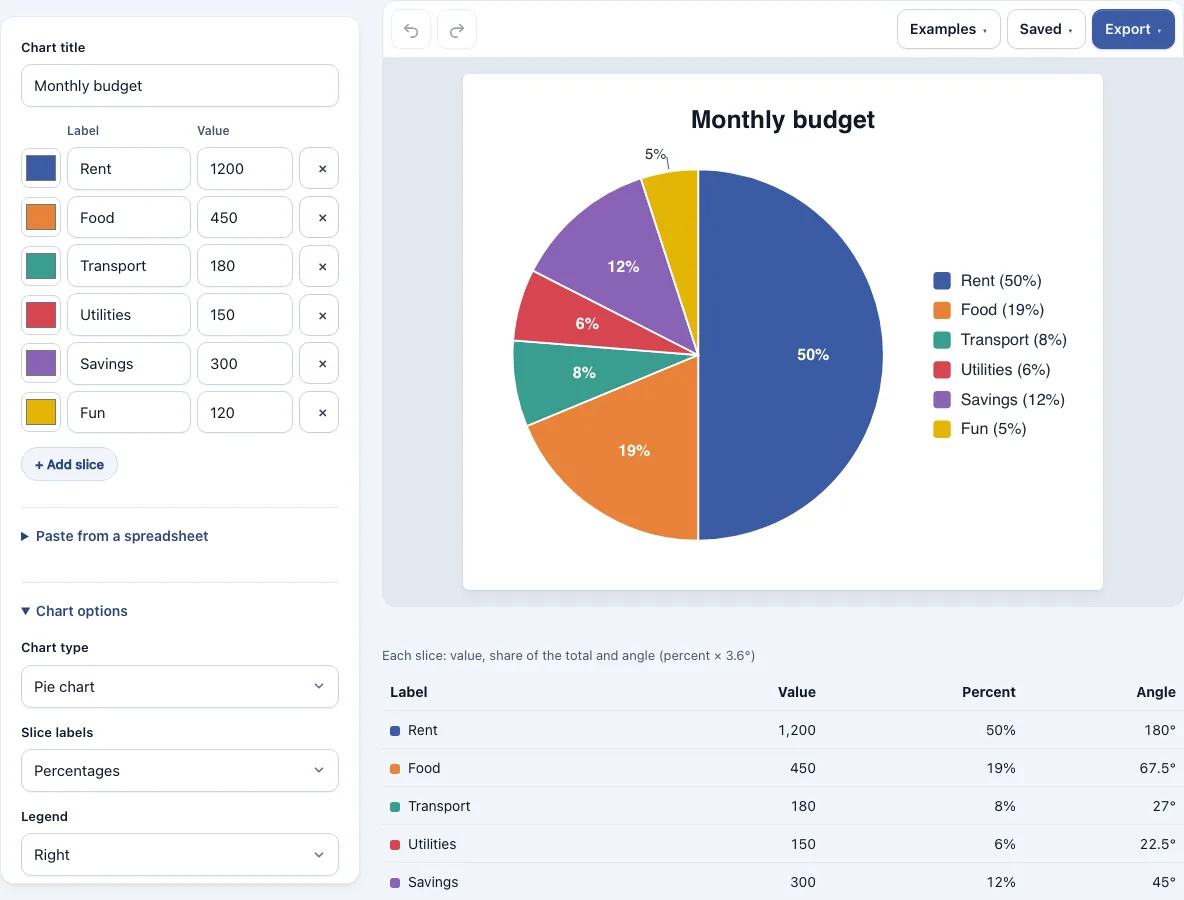
Task: Edit the Utilities label field
Action: click(128, 315)
